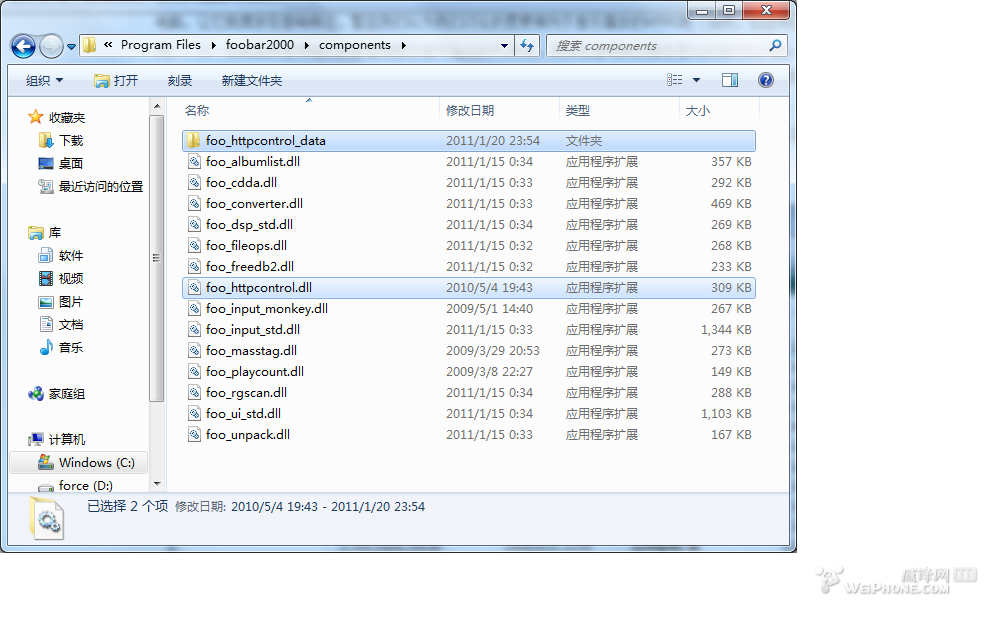Click the details pane file thumbnail
Screen dimensions: 1008x630
pos(47,518)
